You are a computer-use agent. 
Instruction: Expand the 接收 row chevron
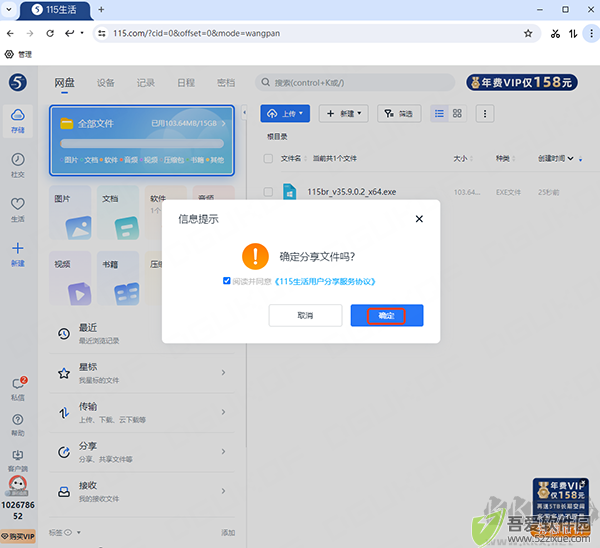223,491
